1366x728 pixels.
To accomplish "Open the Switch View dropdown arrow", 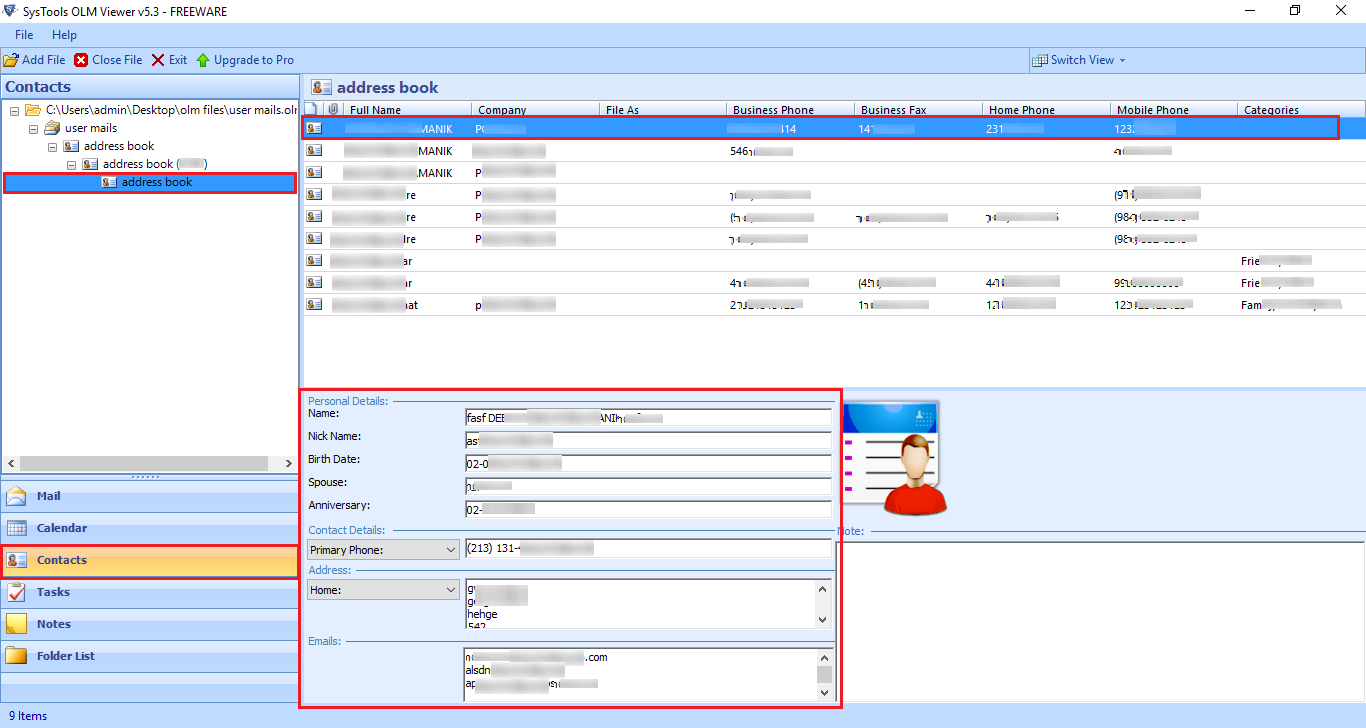I will [x=1122, y=60].
